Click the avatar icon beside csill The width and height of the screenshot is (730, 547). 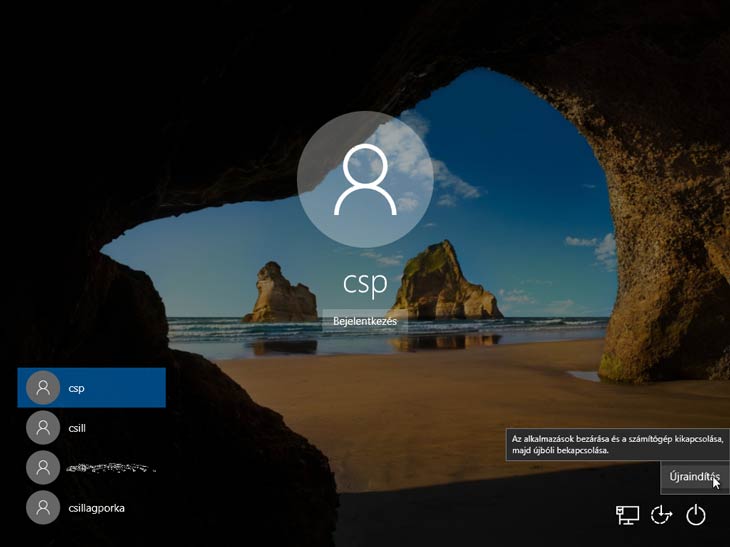(x=42, y=428)
